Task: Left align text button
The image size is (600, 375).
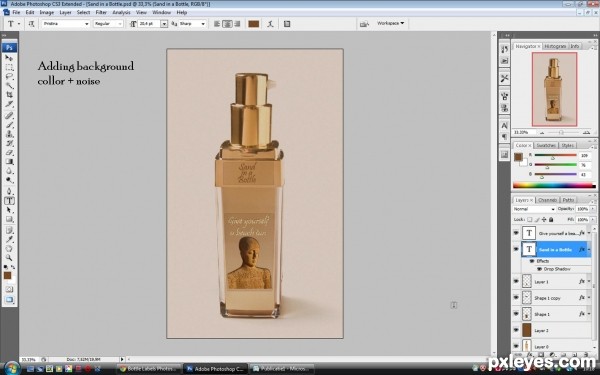Action: [217, 24]
